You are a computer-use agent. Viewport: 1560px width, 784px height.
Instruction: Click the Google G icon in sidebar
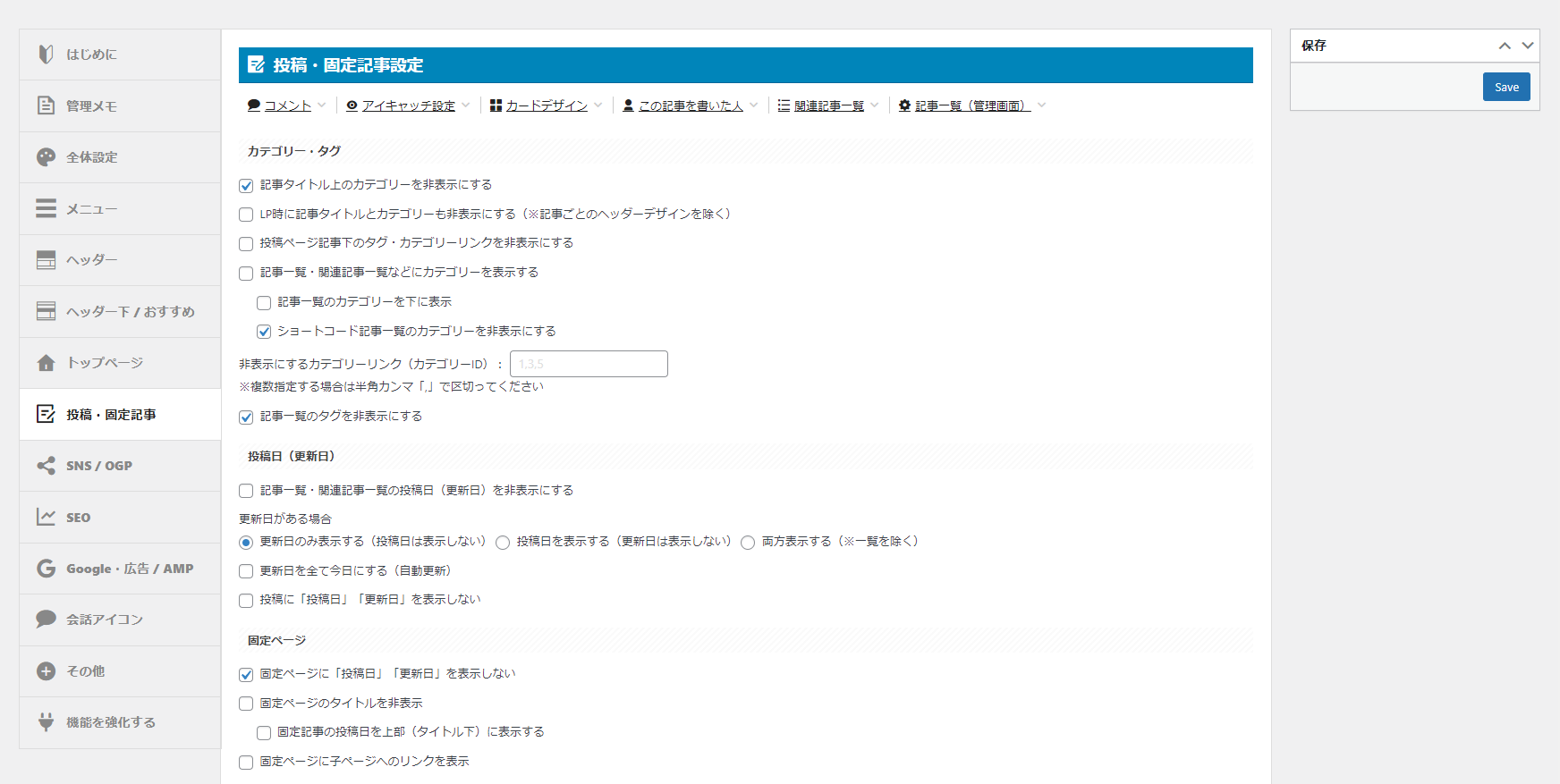(46, 569)
